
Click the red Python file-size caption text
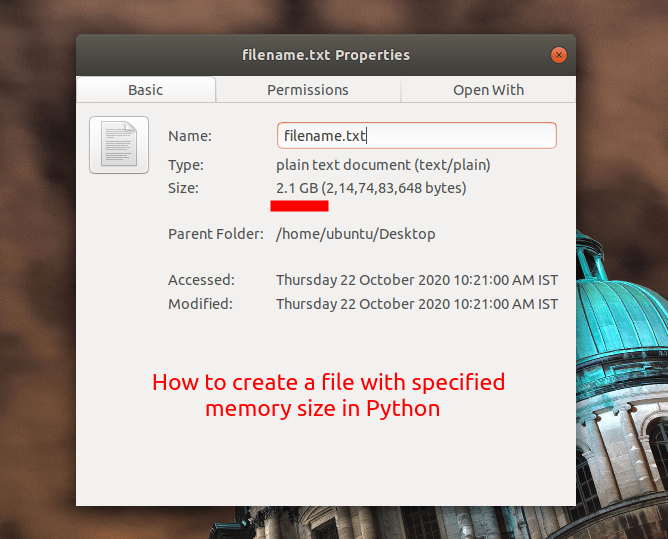328,395
